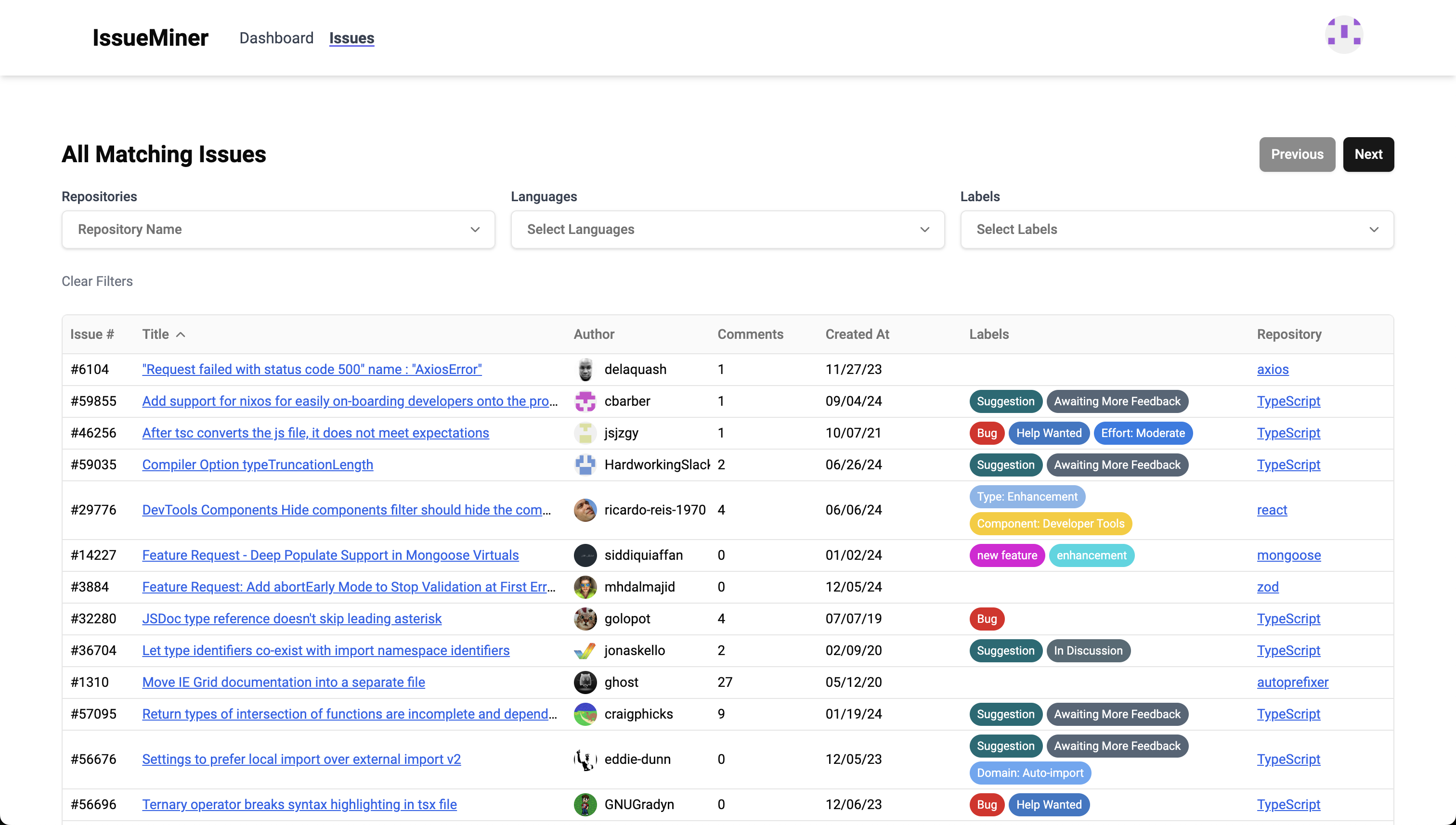The height and width of the screenshot is (825, 1456).
Task: Open the zod repository link
Action: [x=1267, y=587]
